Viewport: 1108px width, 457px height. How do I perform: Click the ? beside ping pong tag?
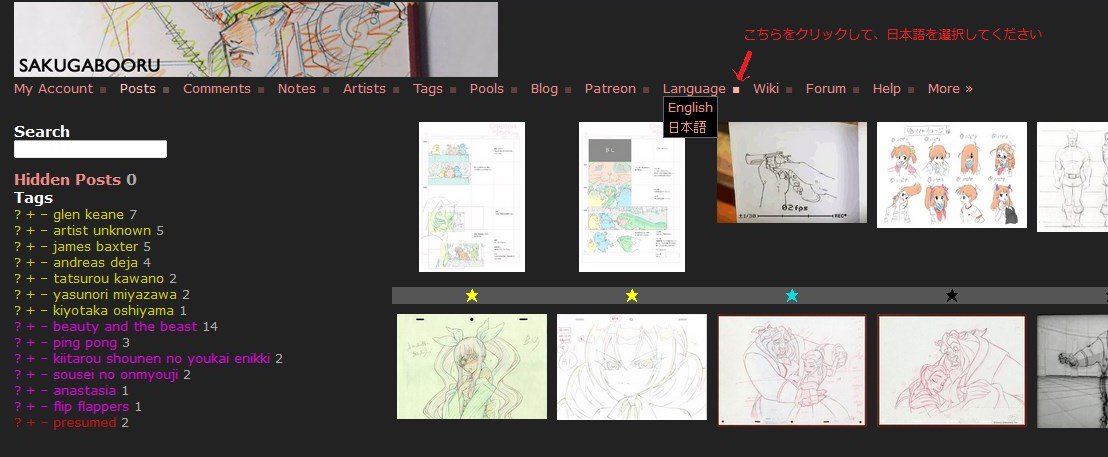click(x=18, y=343)
